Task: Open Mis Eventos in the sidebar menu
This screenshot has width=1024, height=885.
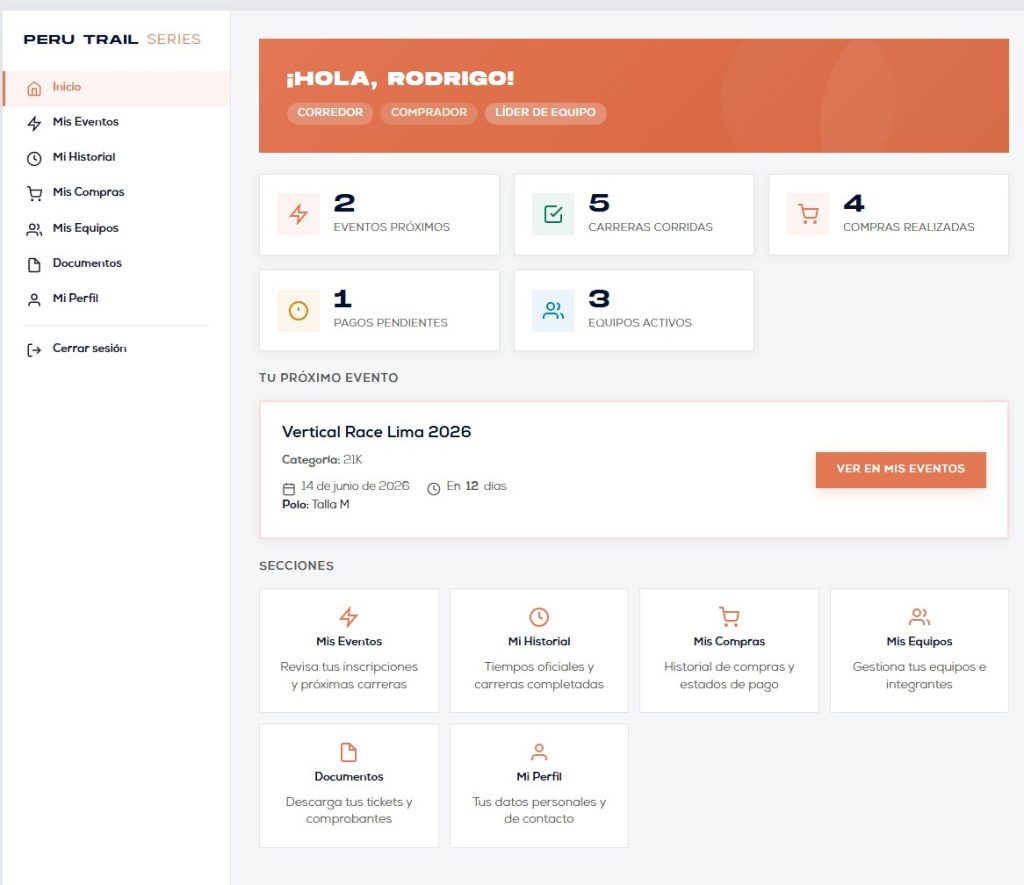Action: pyautogui.click(x=116, y=123)
